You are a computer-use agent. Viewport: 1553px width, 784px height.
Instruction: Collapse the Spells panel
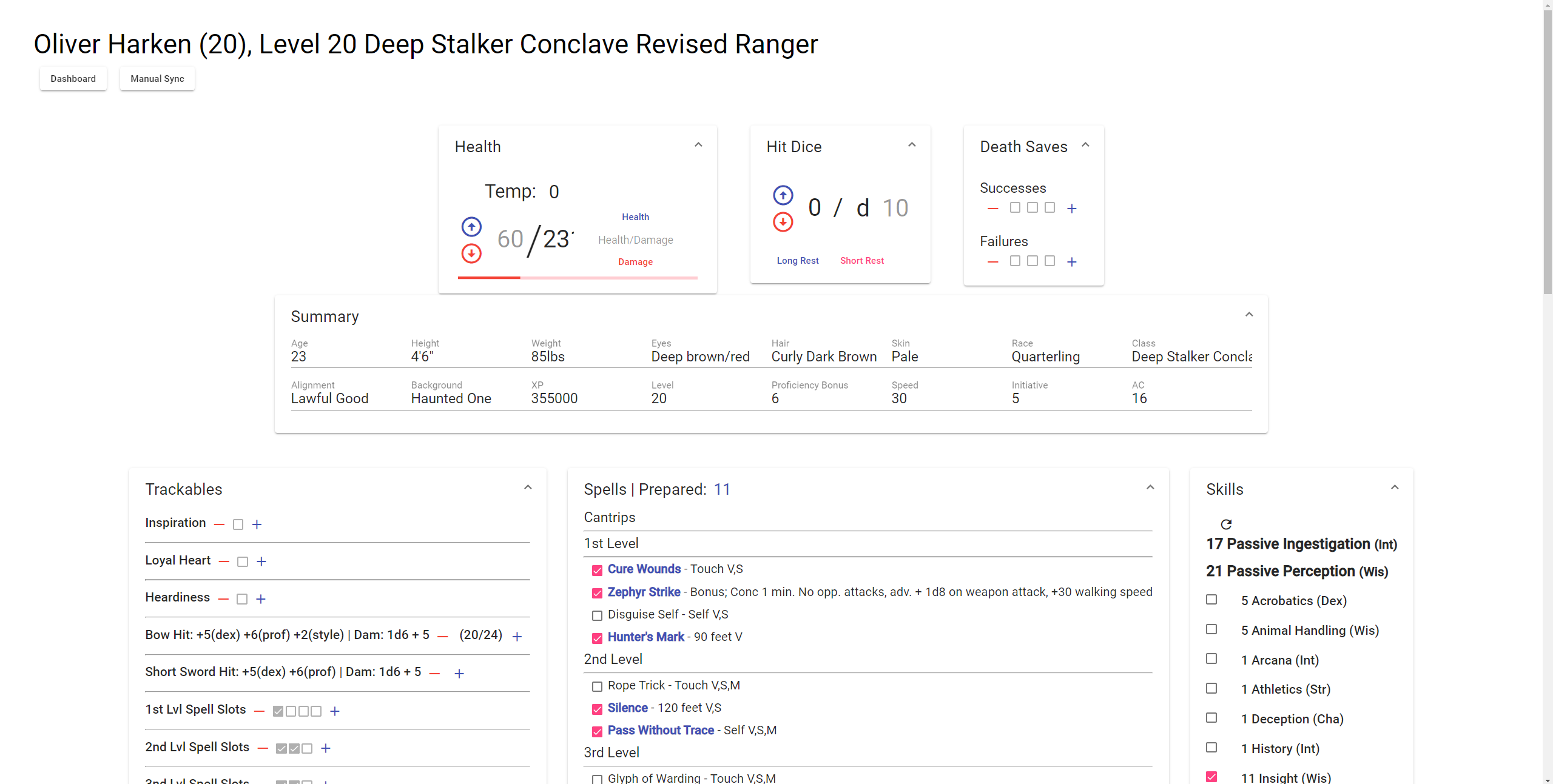1150,487
